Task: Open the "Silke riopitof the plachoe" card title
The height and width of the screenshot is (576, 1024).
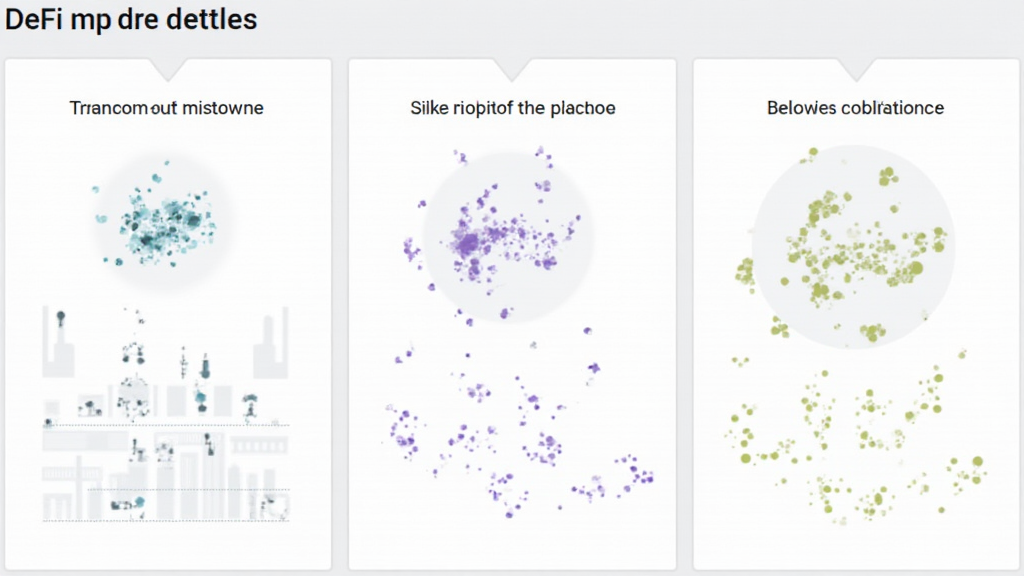Action: pos(512,107)
